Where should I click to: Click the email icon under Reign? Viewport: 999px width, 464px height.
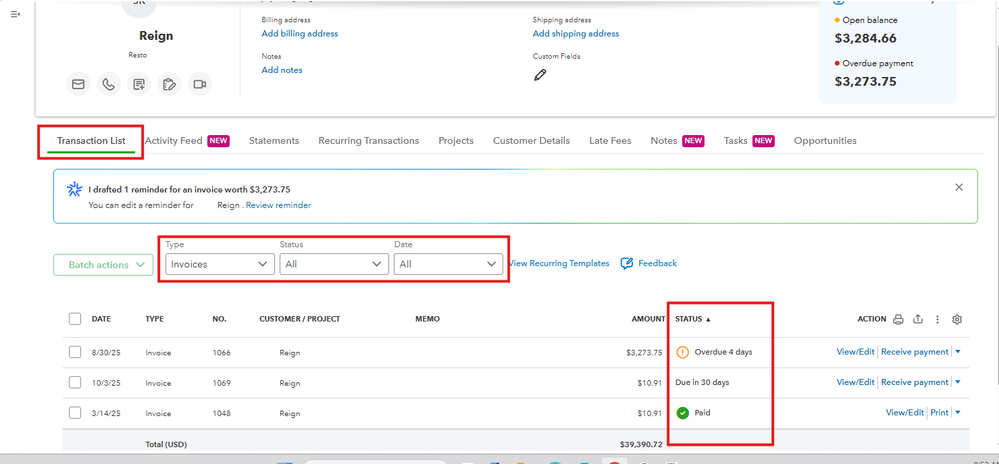(78, 84)
